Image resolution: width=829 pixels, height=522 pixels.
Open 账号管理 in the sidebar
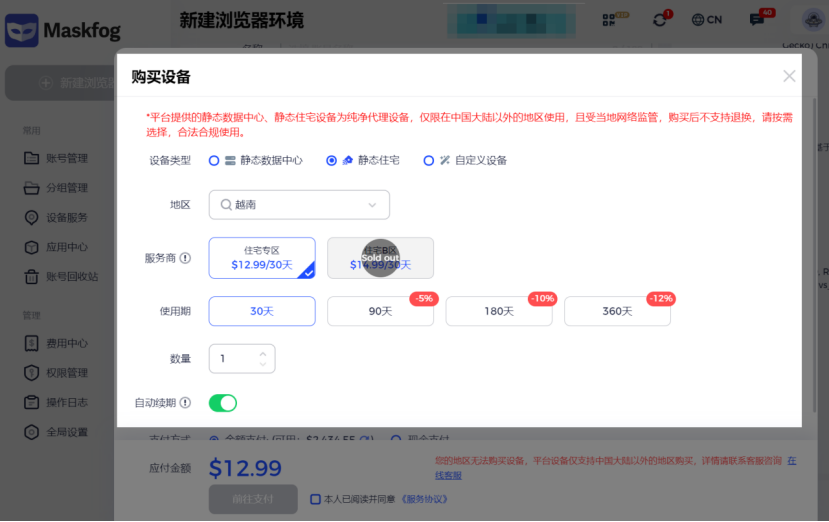pyautogui.click(x=66, y=158)
